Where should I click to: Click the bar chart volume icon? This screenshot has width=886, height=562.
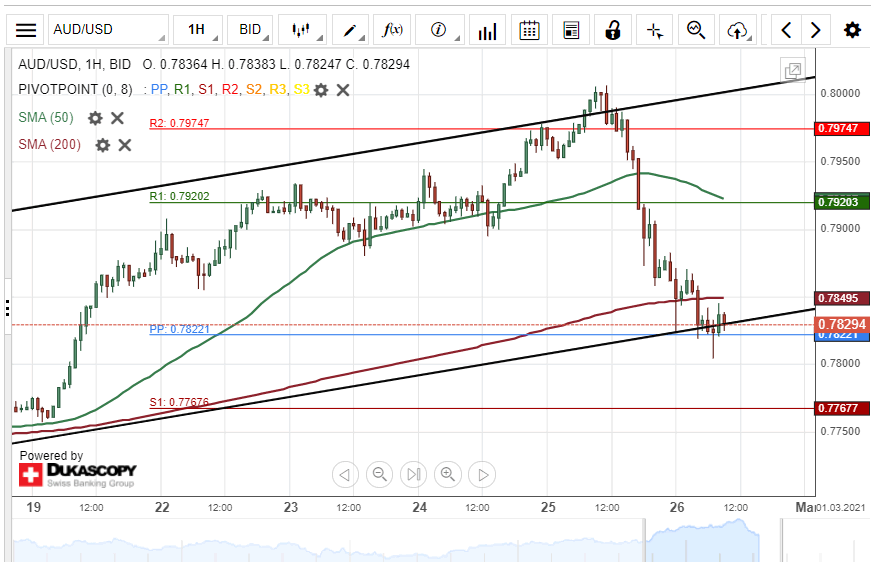(x=487, y=30)
